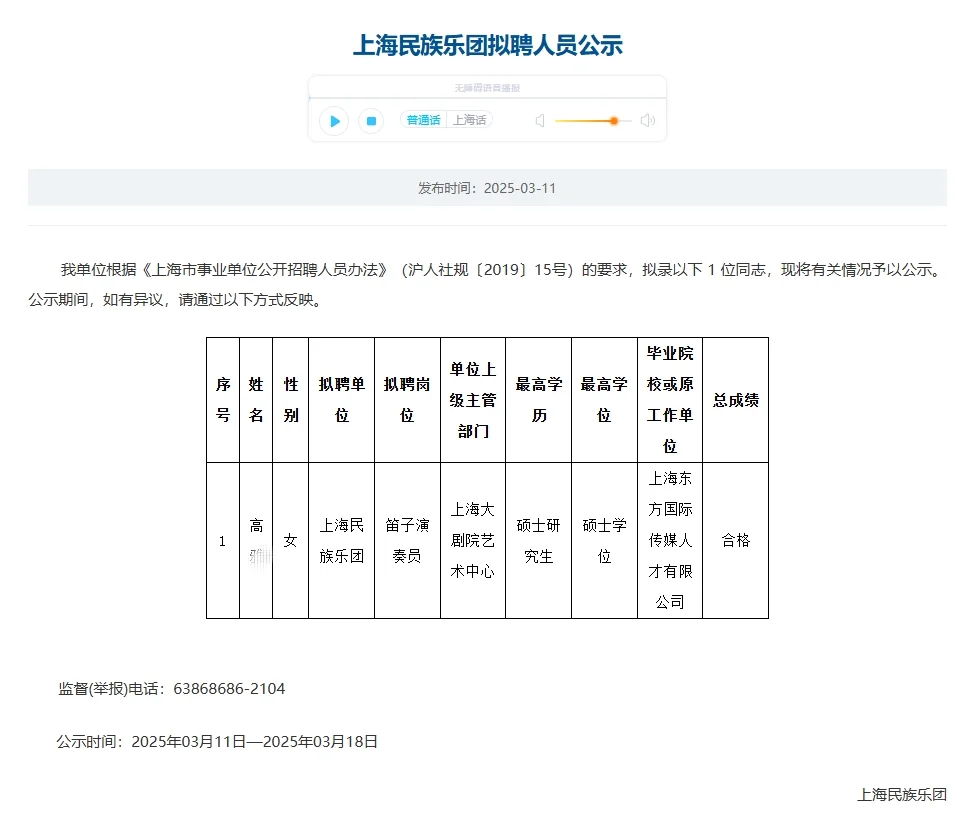Toggle the Mandarin language option

[x=422, y=120]
